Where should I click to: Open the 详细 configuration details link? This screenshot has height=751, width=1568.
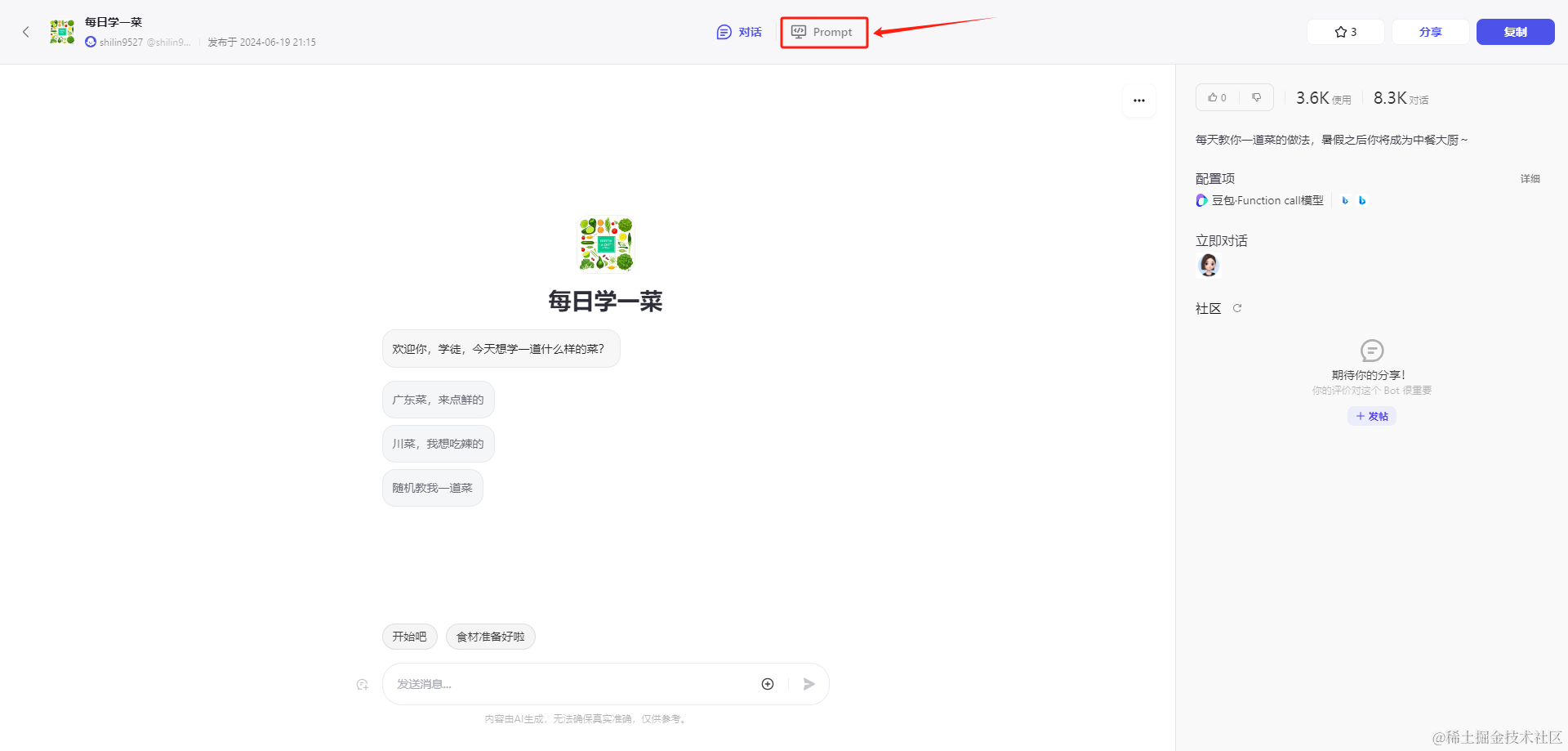point(1530,178)
